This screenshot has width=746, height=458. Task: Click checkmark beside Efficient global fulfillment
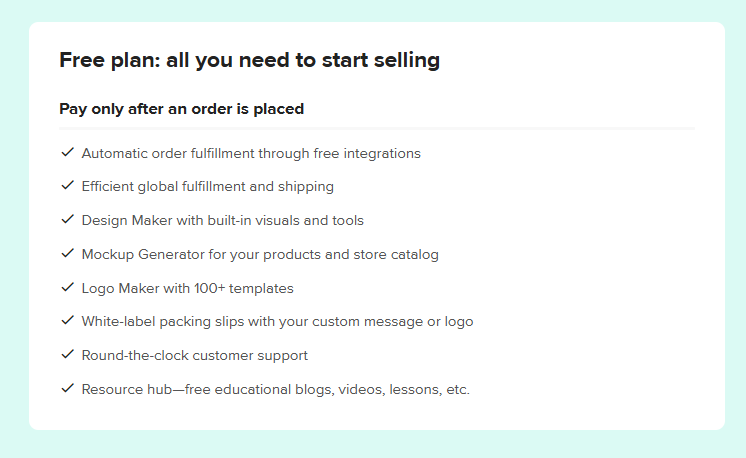[x=68, y=185]
